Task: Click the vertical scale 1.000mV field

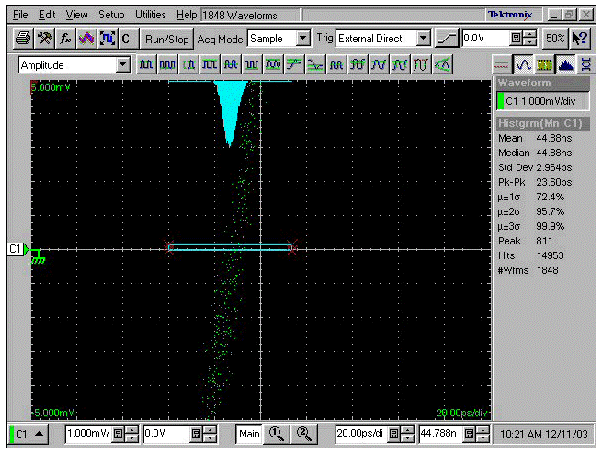Action: tap(88, 433)
